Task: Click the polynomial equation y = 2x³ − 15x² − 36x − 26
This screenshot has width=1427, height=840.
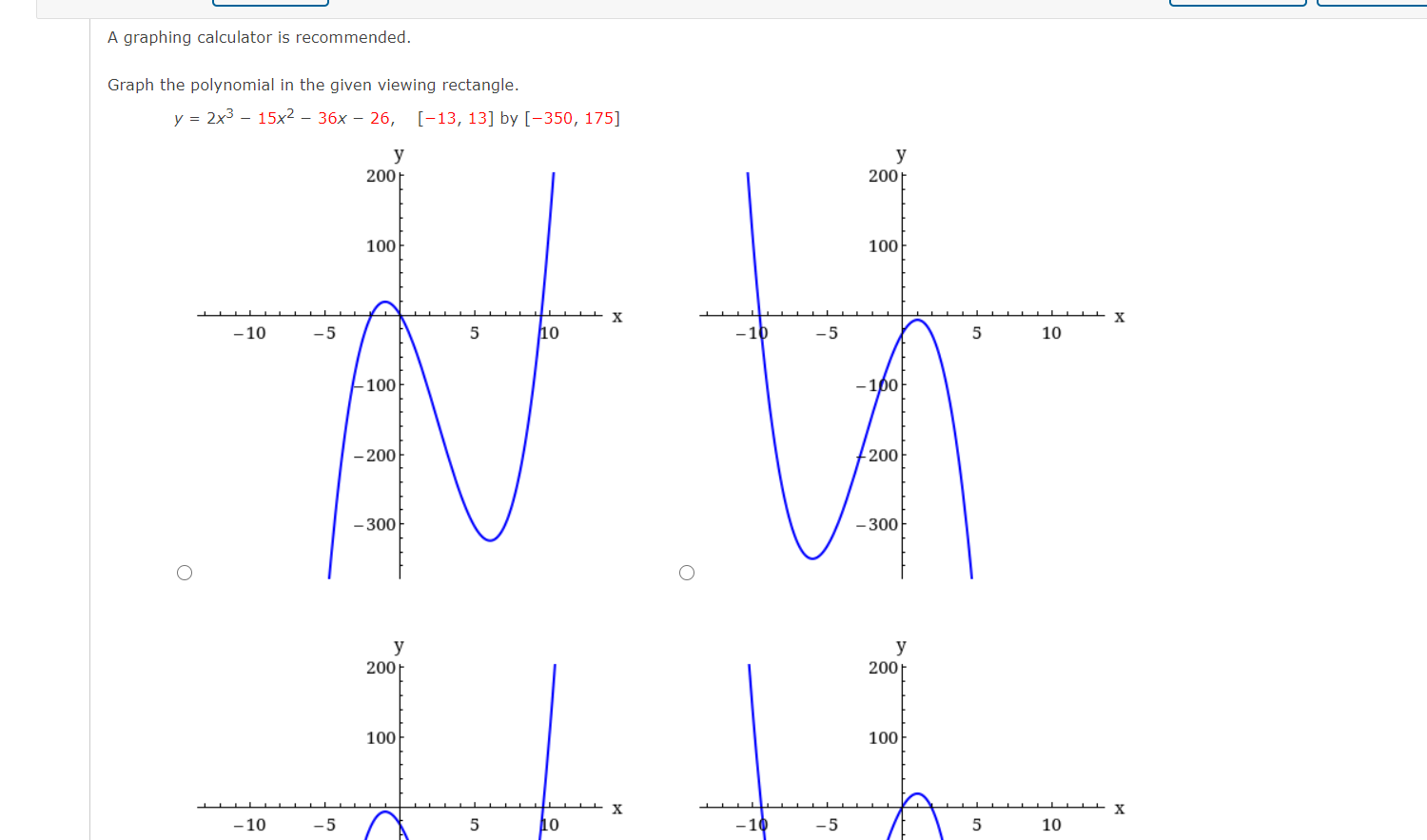Action: [283, 117]
